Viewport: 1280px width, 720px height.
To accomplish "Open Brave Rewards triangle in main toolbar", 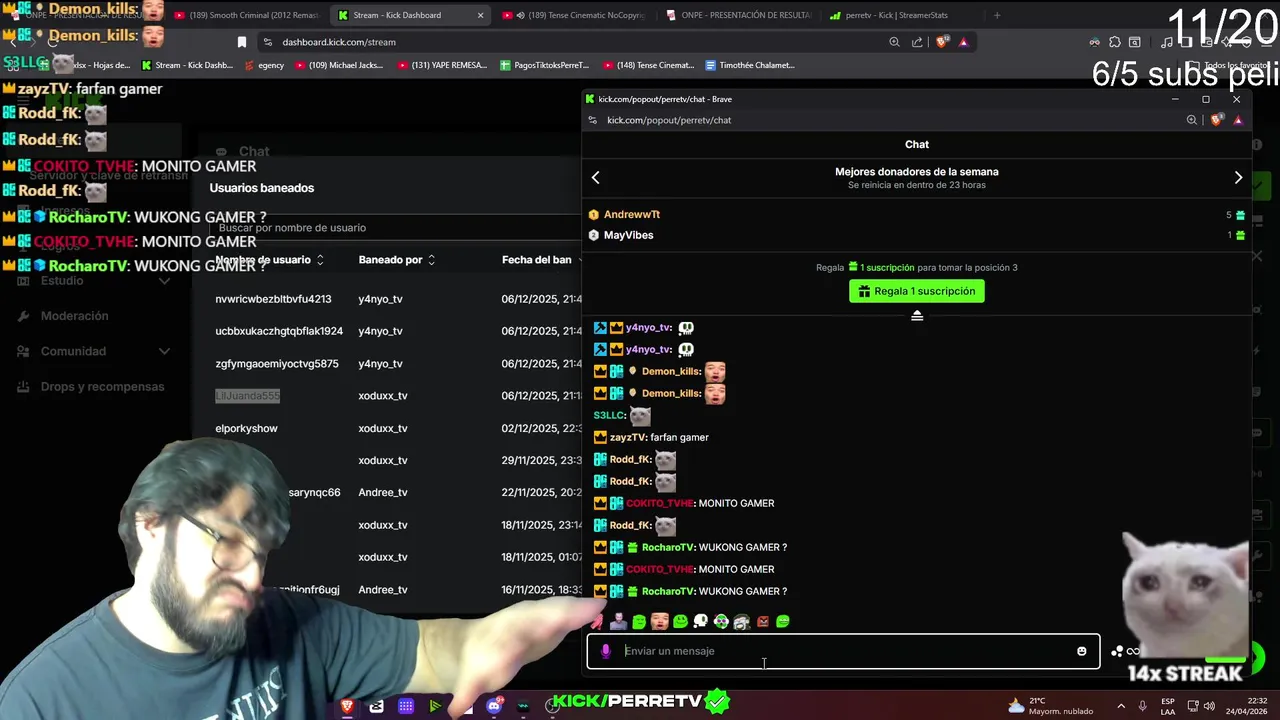I will [x=963, y=42].
